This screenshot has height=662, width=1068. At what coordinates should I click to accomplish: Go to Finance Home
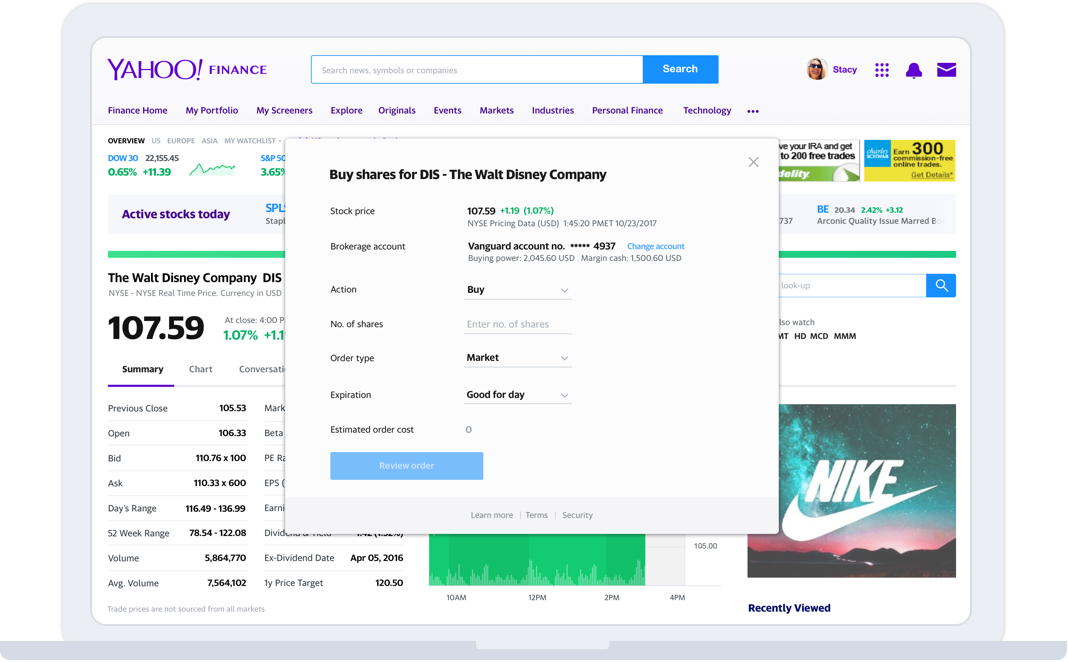(x=138, y=110)
